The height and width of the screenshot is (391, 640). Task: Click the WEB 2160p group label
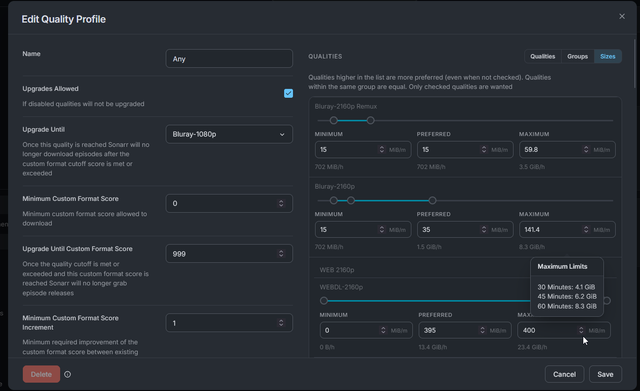click(337, 270)
